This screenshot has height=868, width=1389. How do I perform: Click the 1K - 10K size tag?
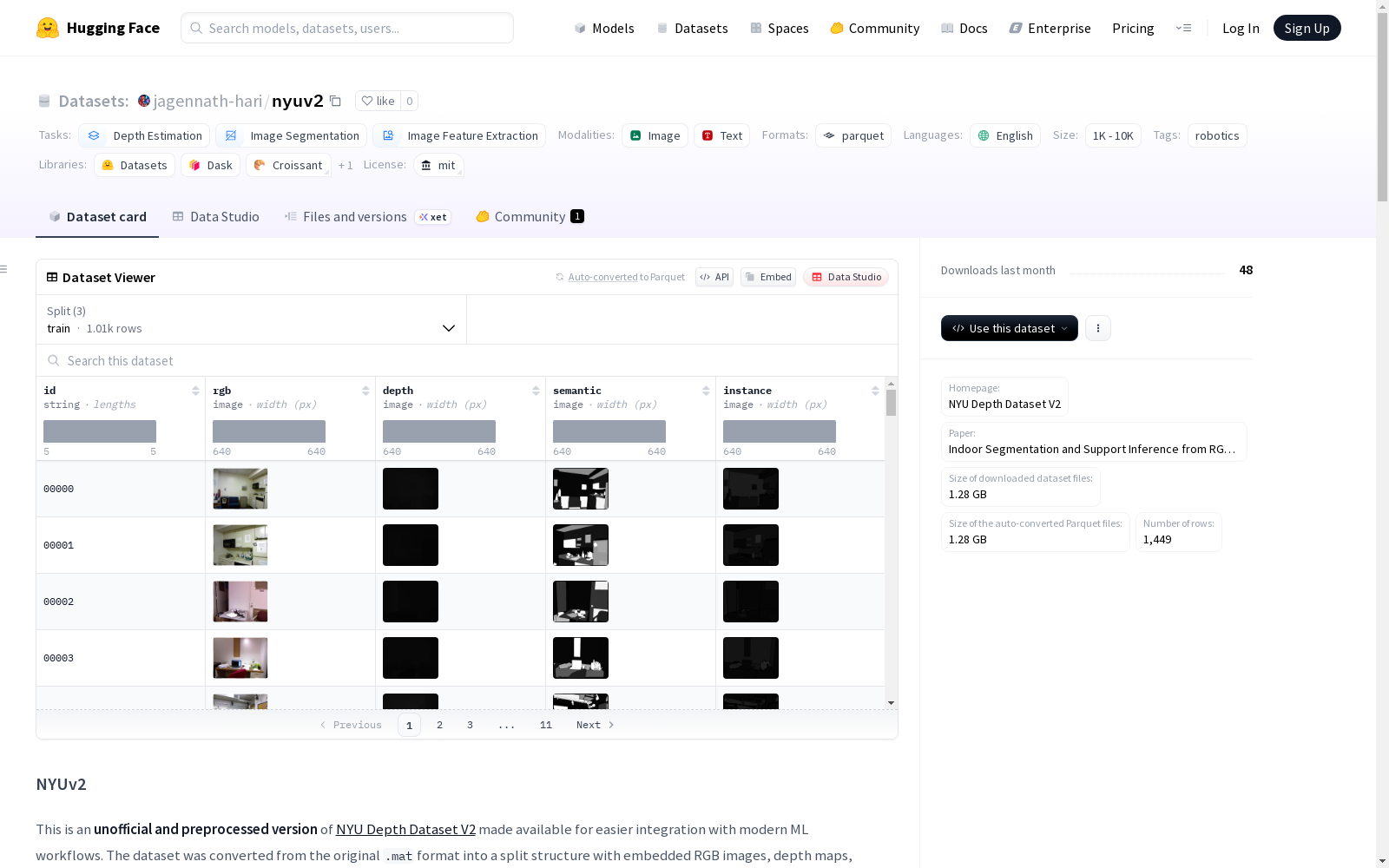(1113, 135)
